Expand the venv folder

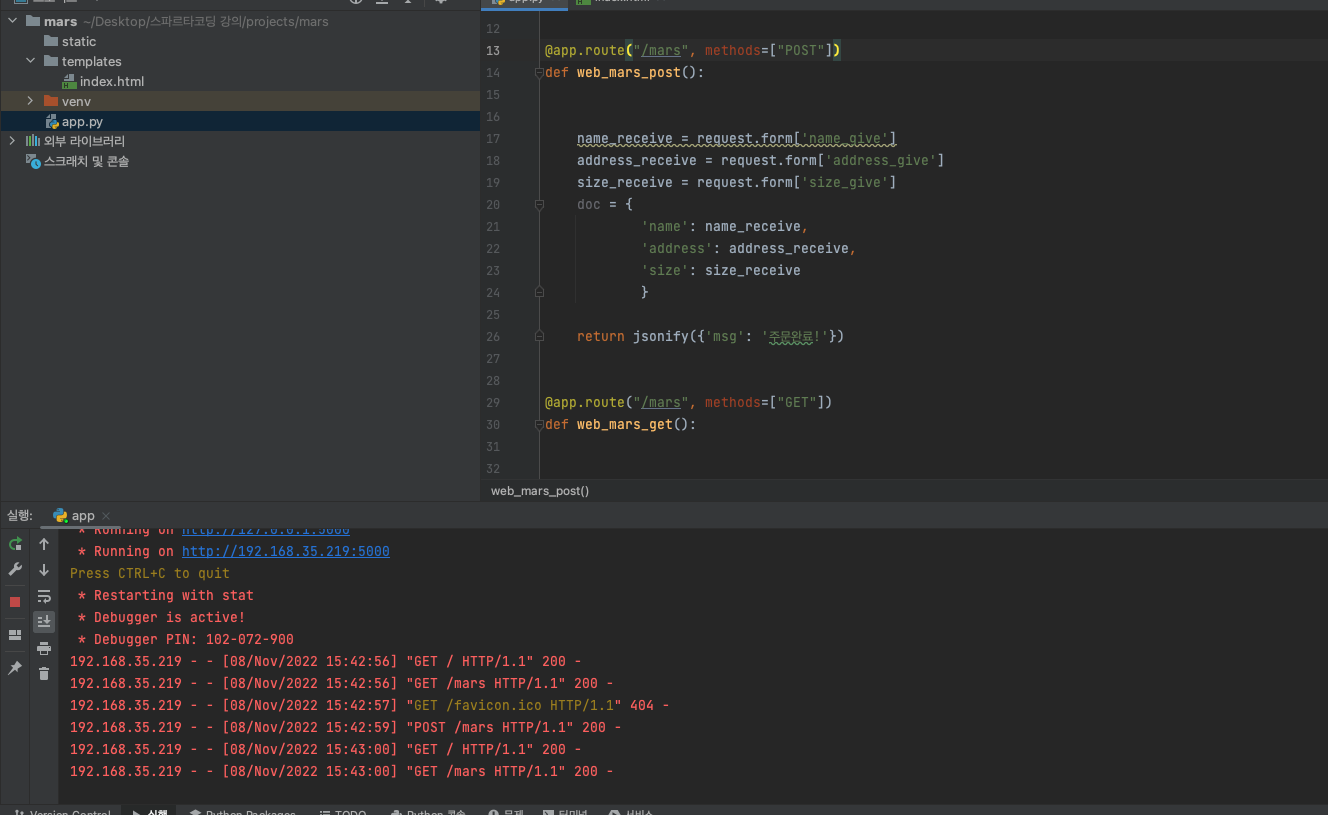30,101
